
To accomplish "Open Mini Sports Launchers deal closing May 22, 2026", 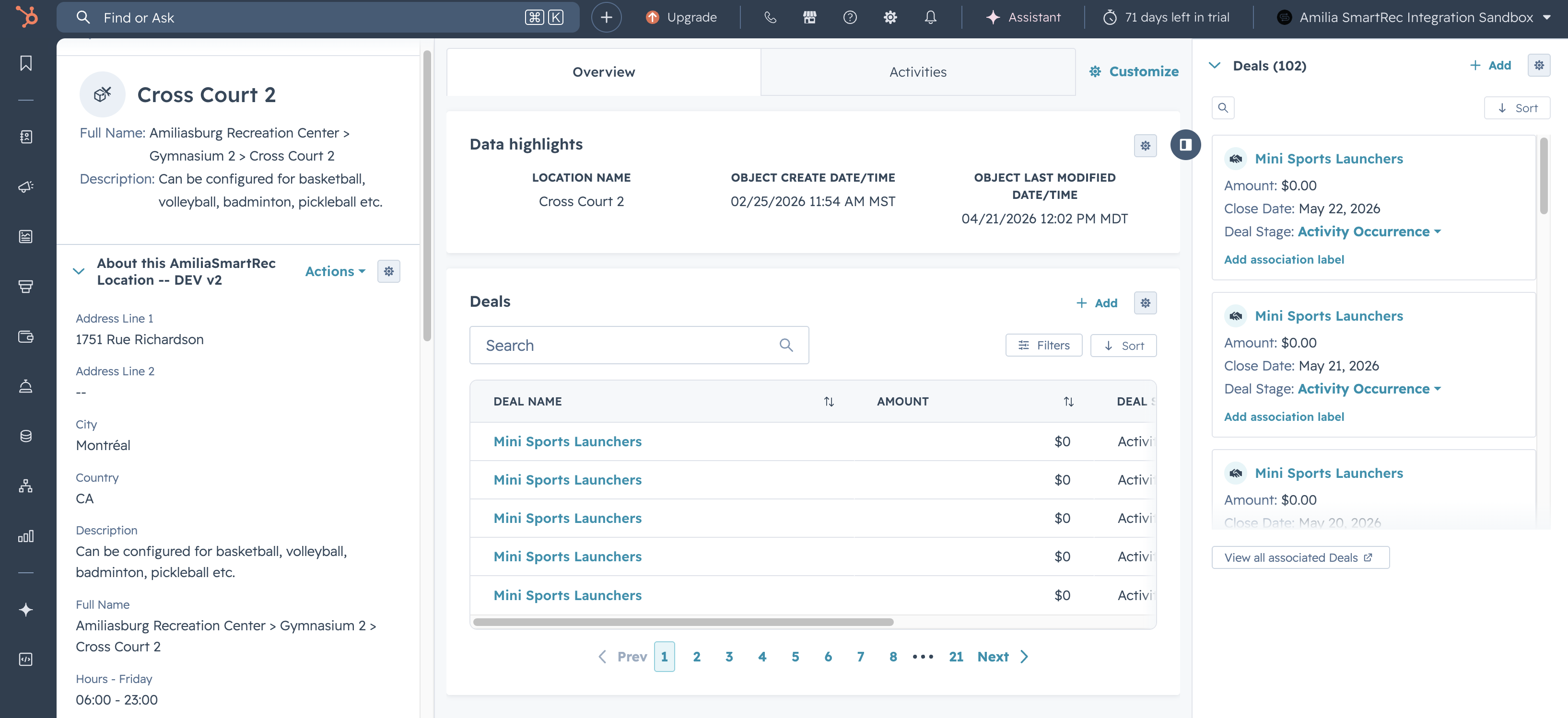I will click(1329, 159).
